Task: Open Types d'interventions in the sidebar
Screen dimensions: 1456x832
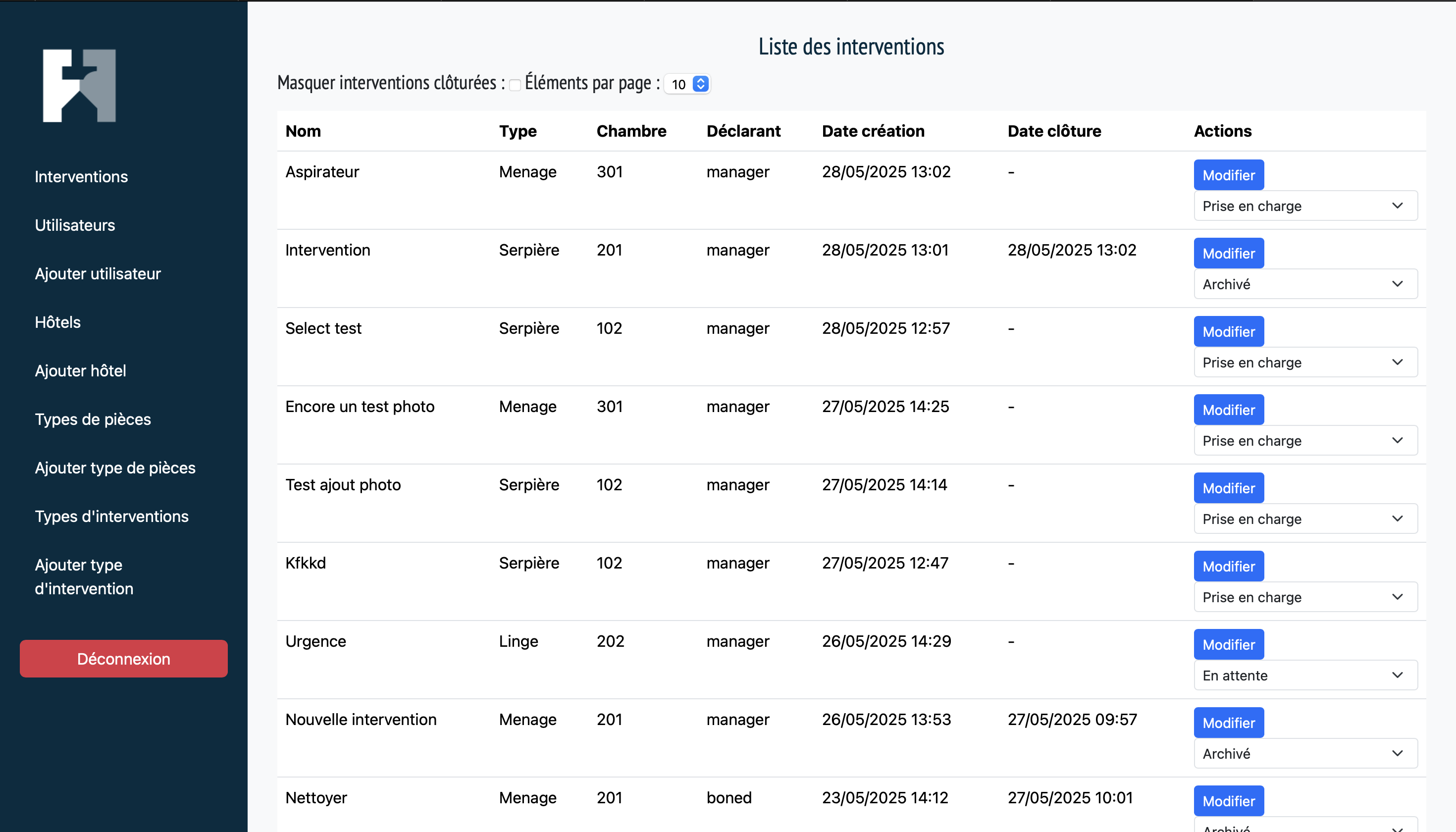Action: point(111,517)
